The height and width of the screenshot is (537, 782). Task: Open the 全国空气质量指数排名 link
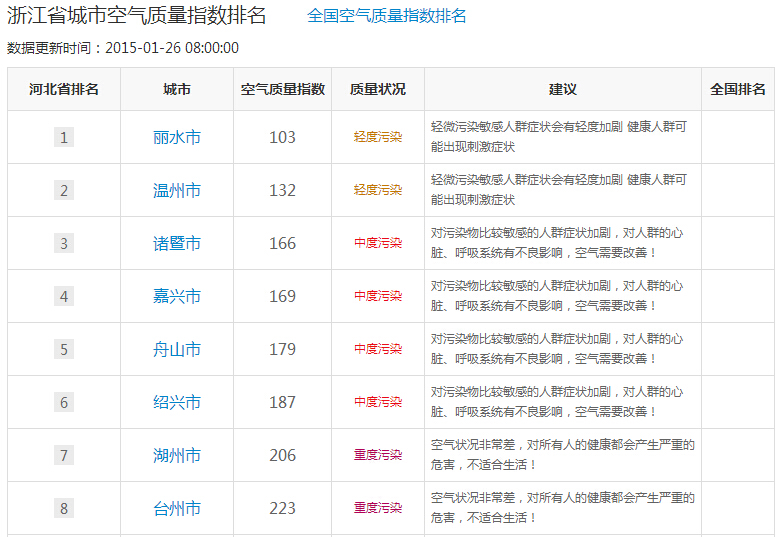386,16
